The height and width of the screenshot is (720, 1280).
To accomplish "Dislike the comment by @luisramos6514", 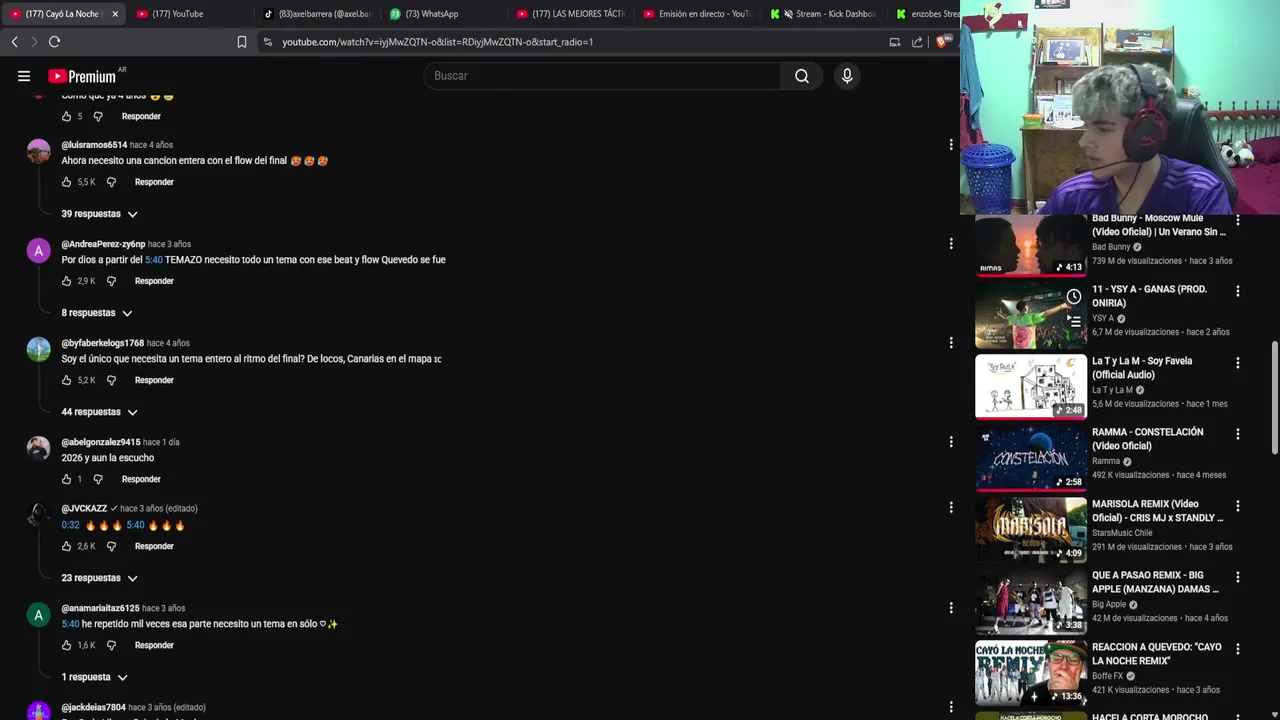I will (x=111, y=182).
